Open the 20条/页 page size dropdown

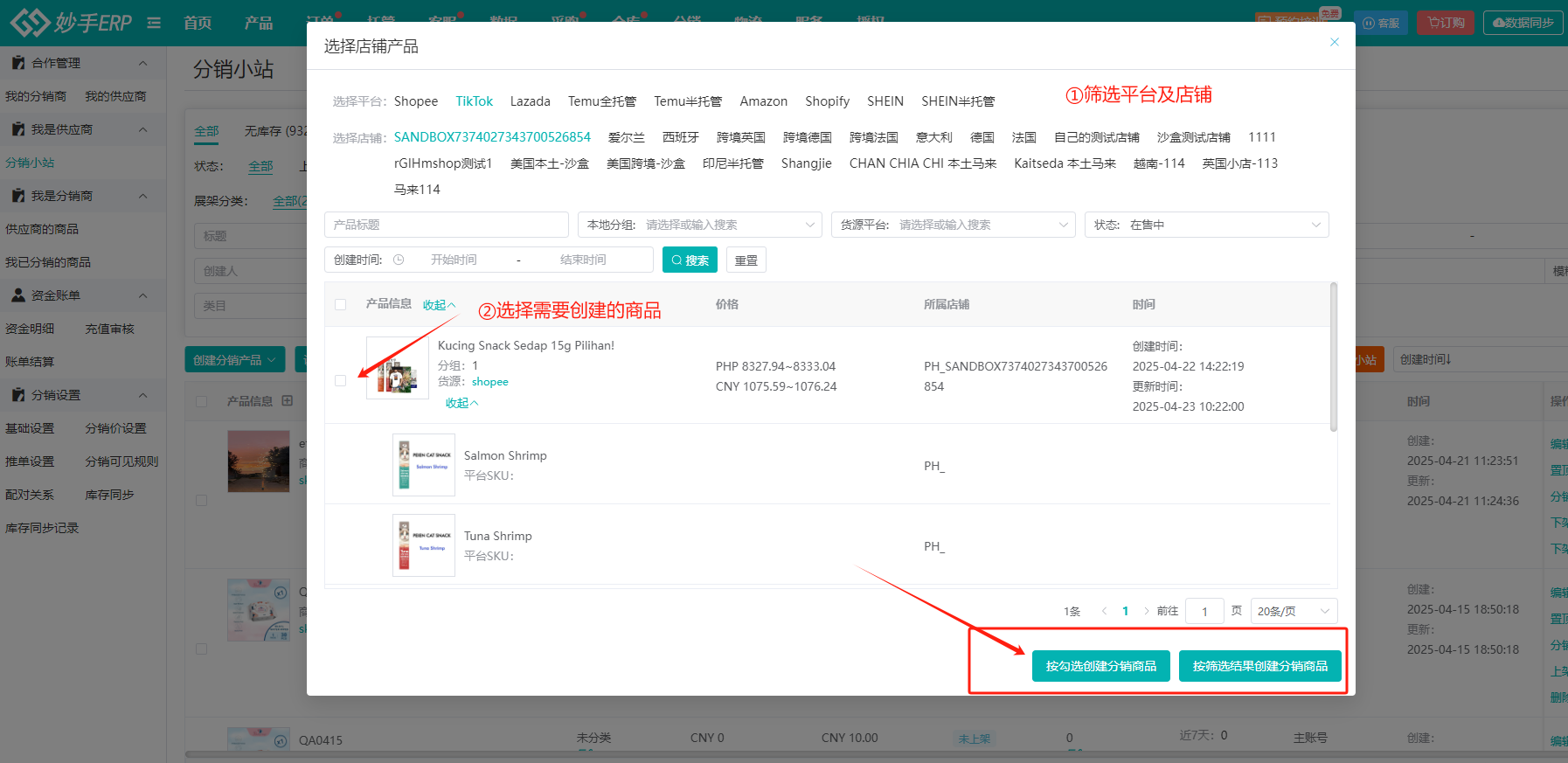(x=1294, y=611)
